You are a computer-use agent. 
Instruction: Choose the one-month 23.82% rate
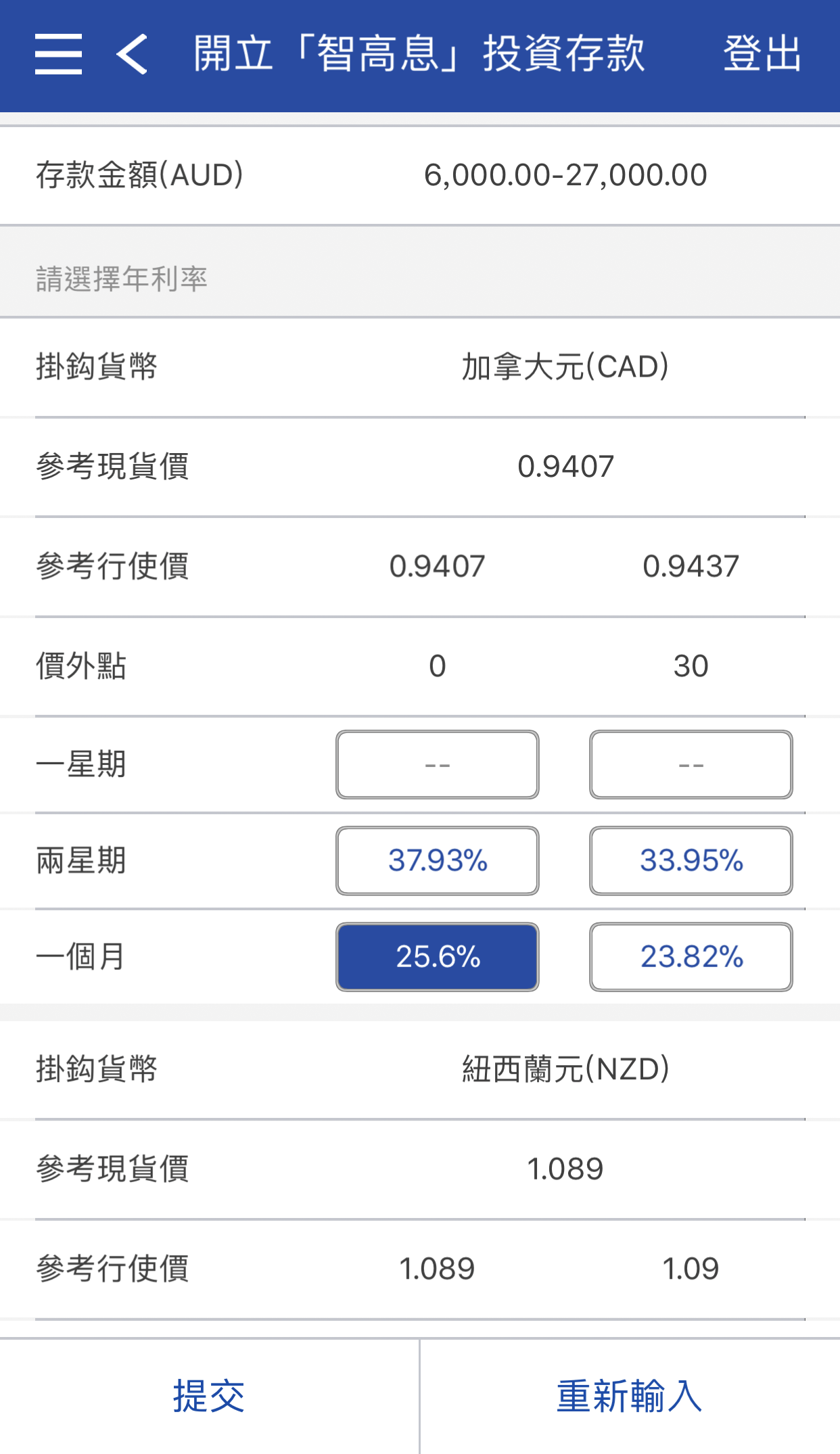pos(691,957)
